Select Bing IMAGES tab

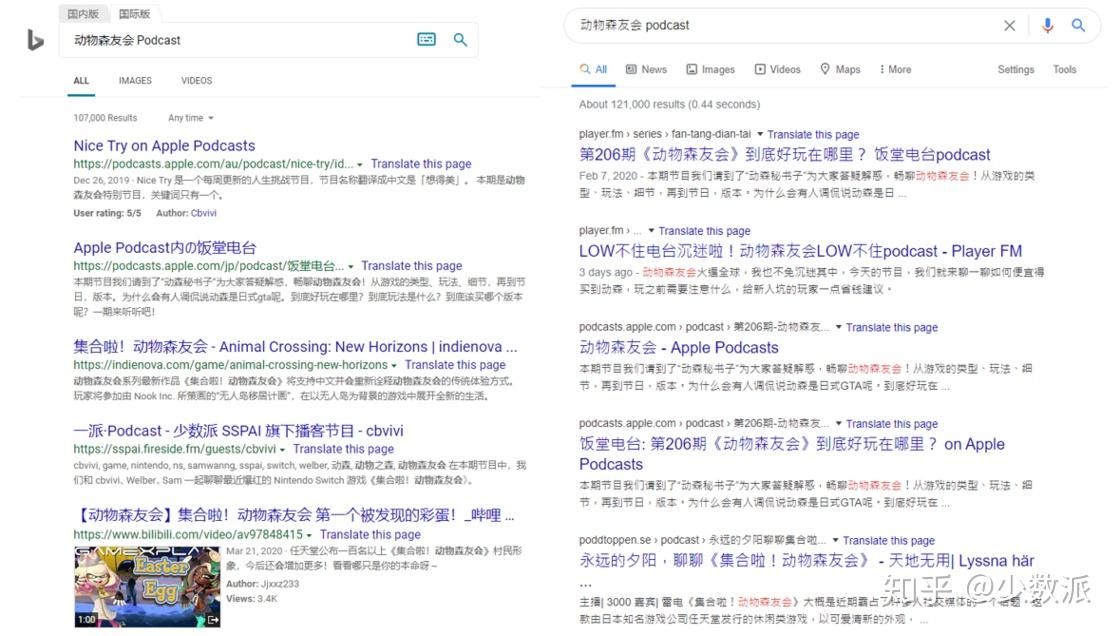pyautogui.click(x=135, y=81)
